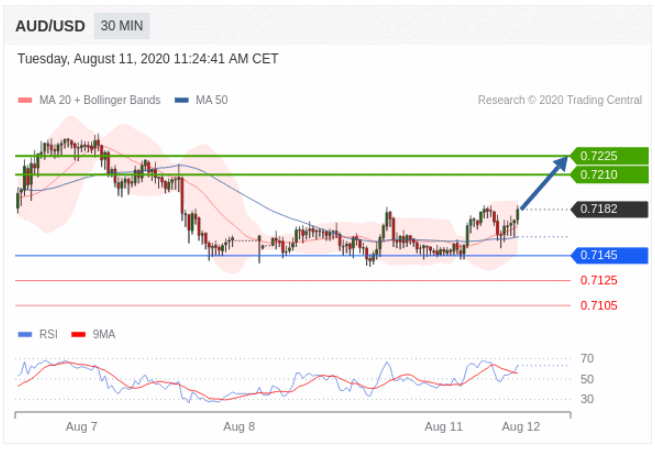Click the Aug 7 date axis label

(81, 427)
